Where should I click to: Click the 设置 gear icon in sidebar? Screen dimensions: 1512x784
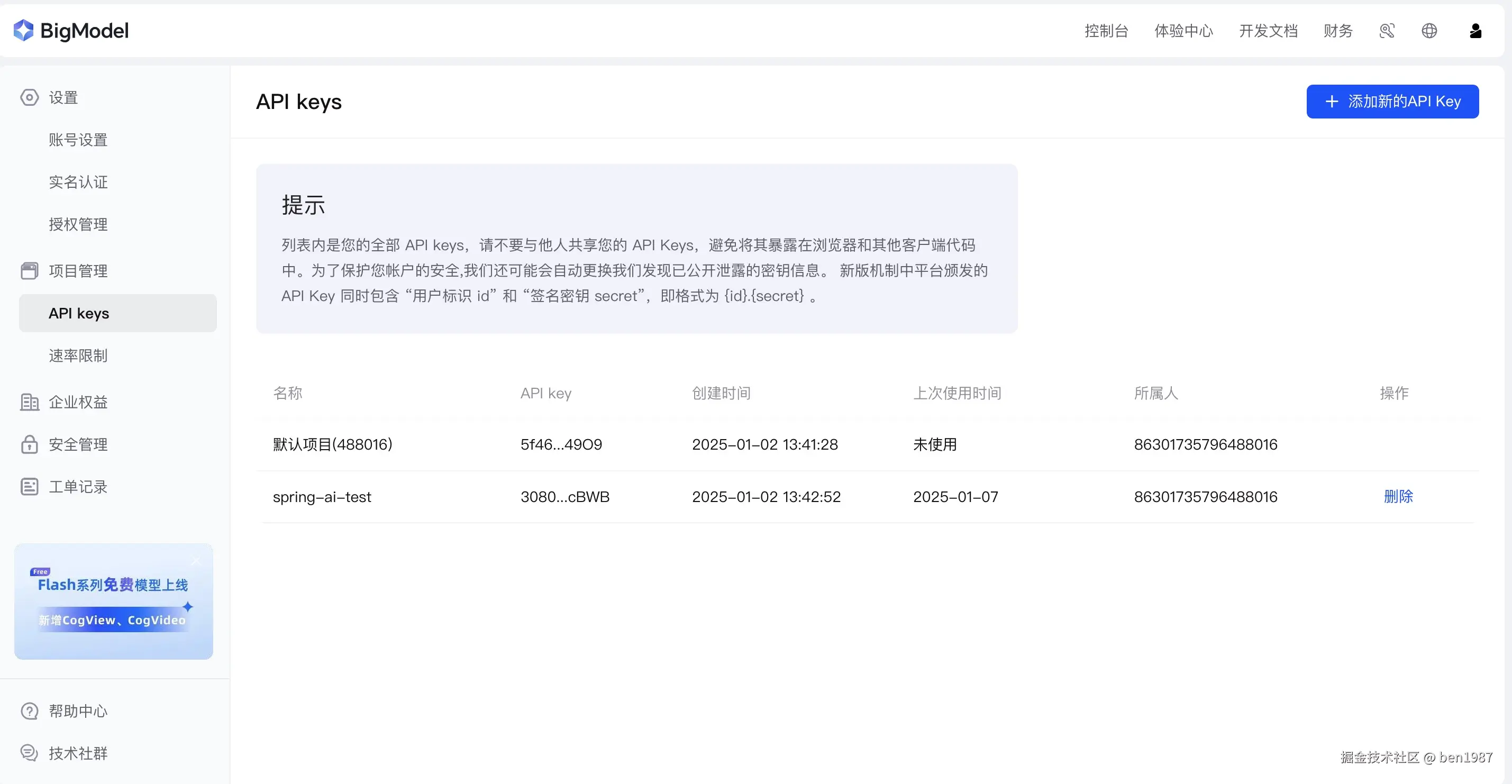(29, 97)
